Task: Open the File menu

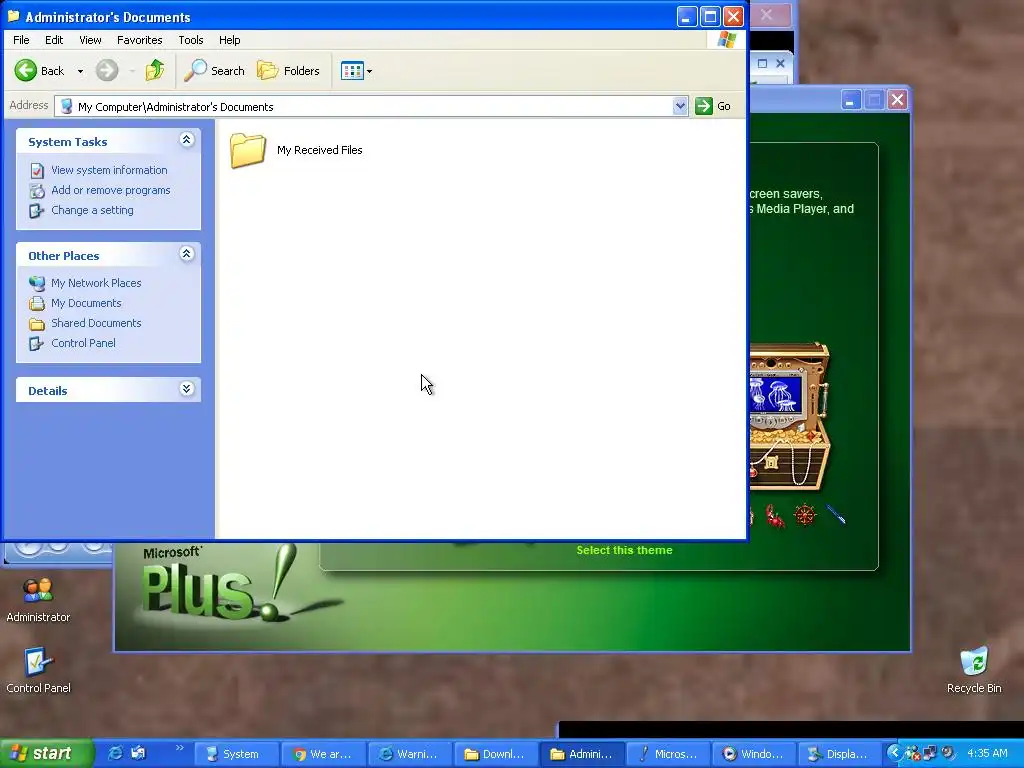Action: click(x=21, y=40)
